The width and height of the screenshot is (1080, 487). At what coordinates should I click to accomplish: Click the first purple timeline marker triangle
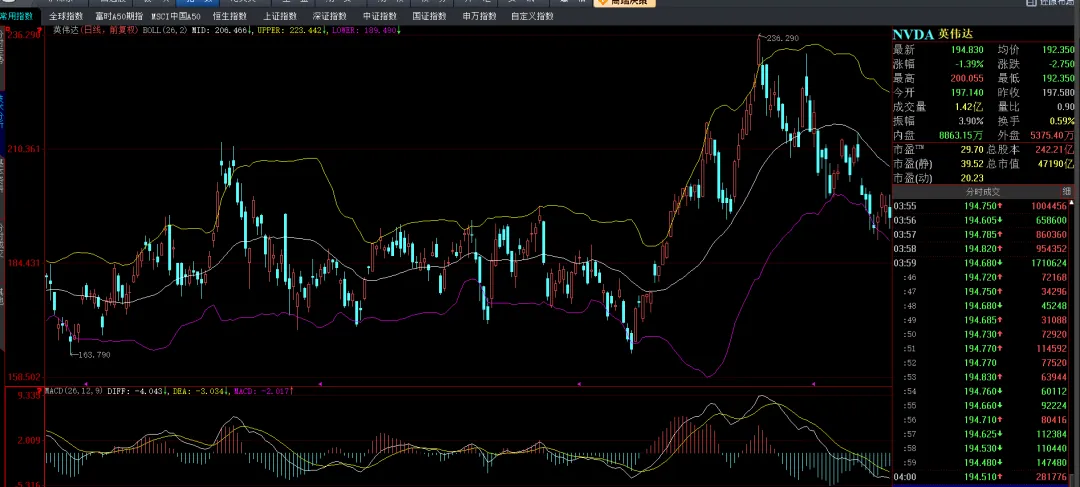(x=85, y=383)
